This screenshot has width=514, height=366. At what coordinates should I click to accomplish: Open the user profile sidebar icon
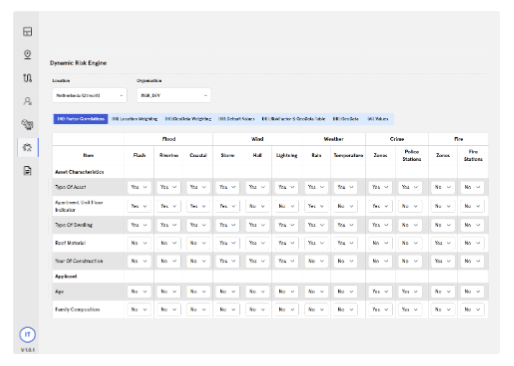click(27, 101)
